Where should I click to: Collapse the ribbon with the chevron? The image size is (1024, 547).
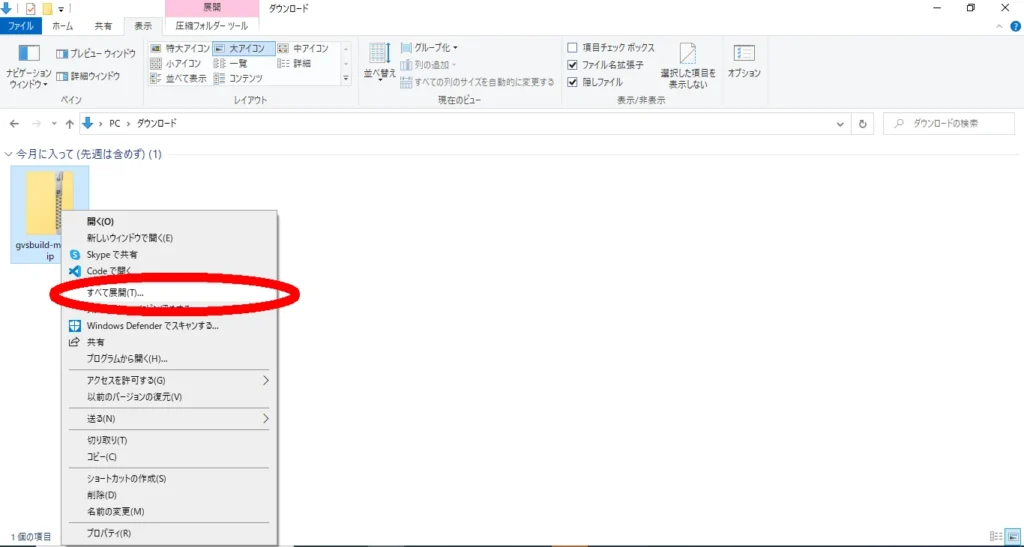1000,26
